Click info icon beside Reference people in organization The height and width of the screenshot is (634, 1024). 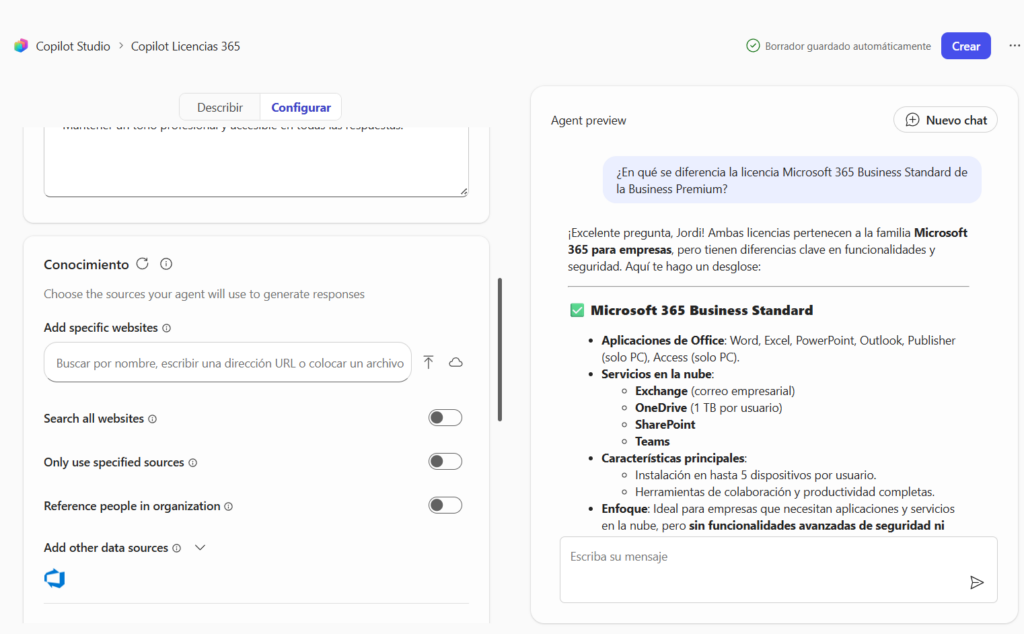(x=229, y=507)
